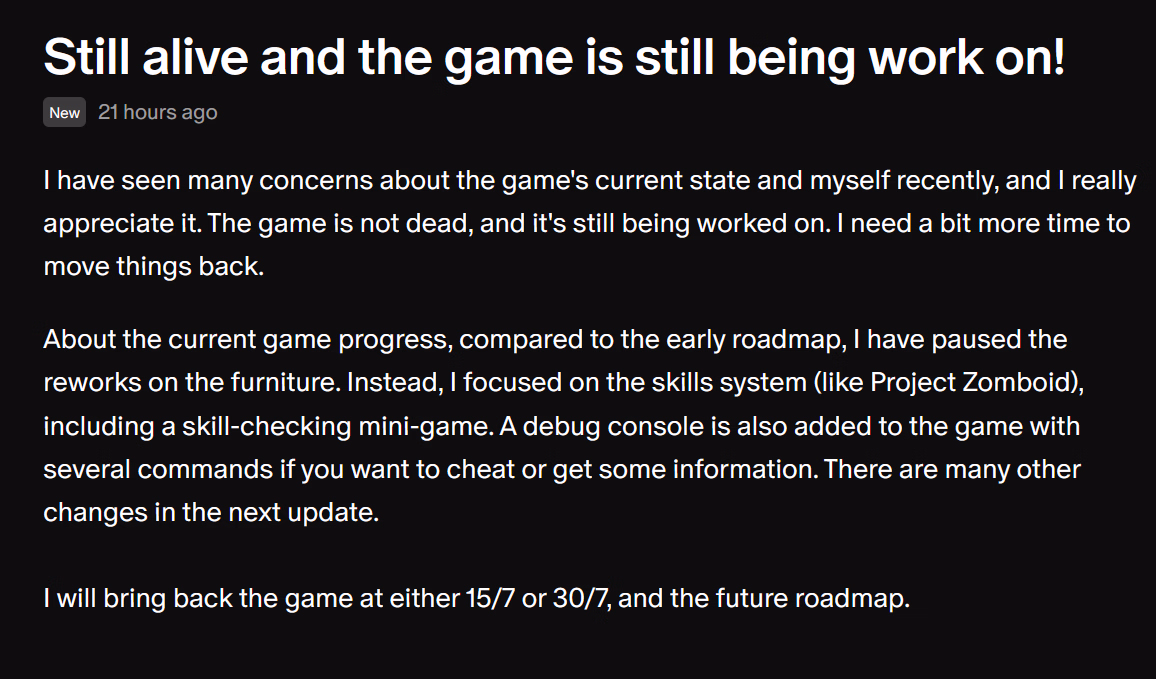This screenshot has width=1156, height=679.
Task: Click the phrase "move things back."
Action: pyautogui.click(x=153, y=266)
